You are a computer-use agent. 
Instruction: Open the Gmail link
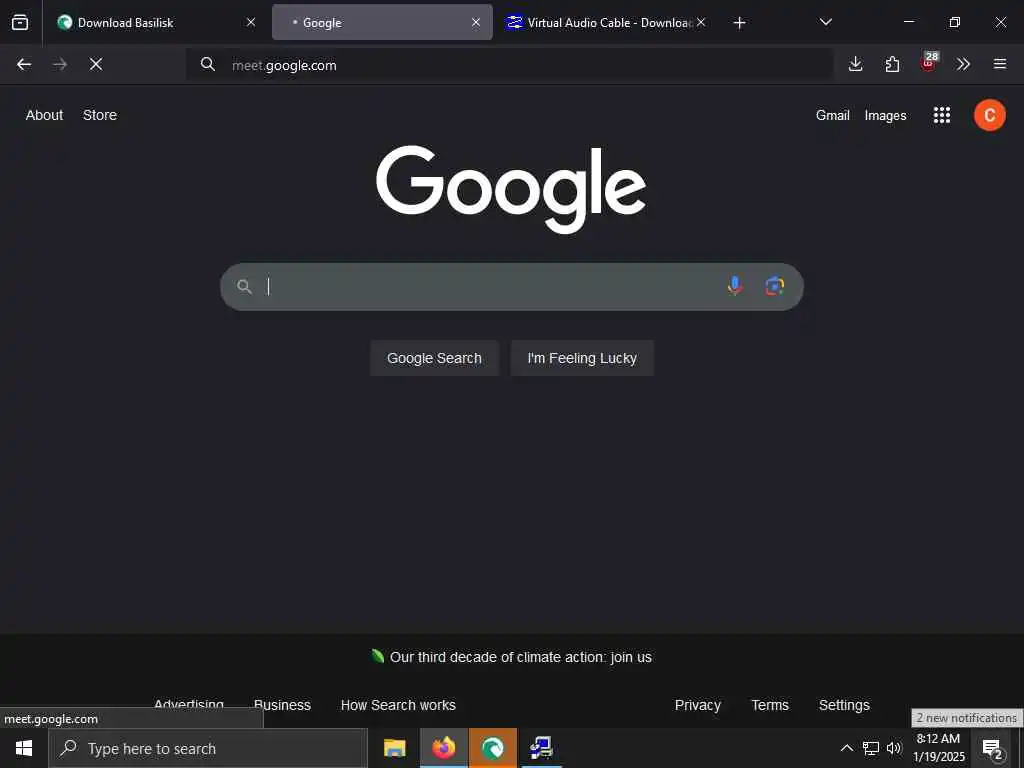tap(833, 116)
